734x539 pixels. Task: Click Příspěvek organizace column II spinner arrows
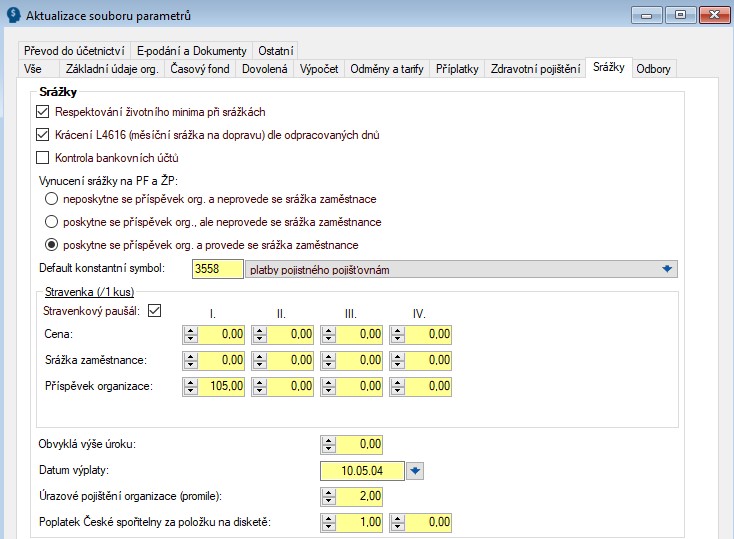tap(259, 386)
